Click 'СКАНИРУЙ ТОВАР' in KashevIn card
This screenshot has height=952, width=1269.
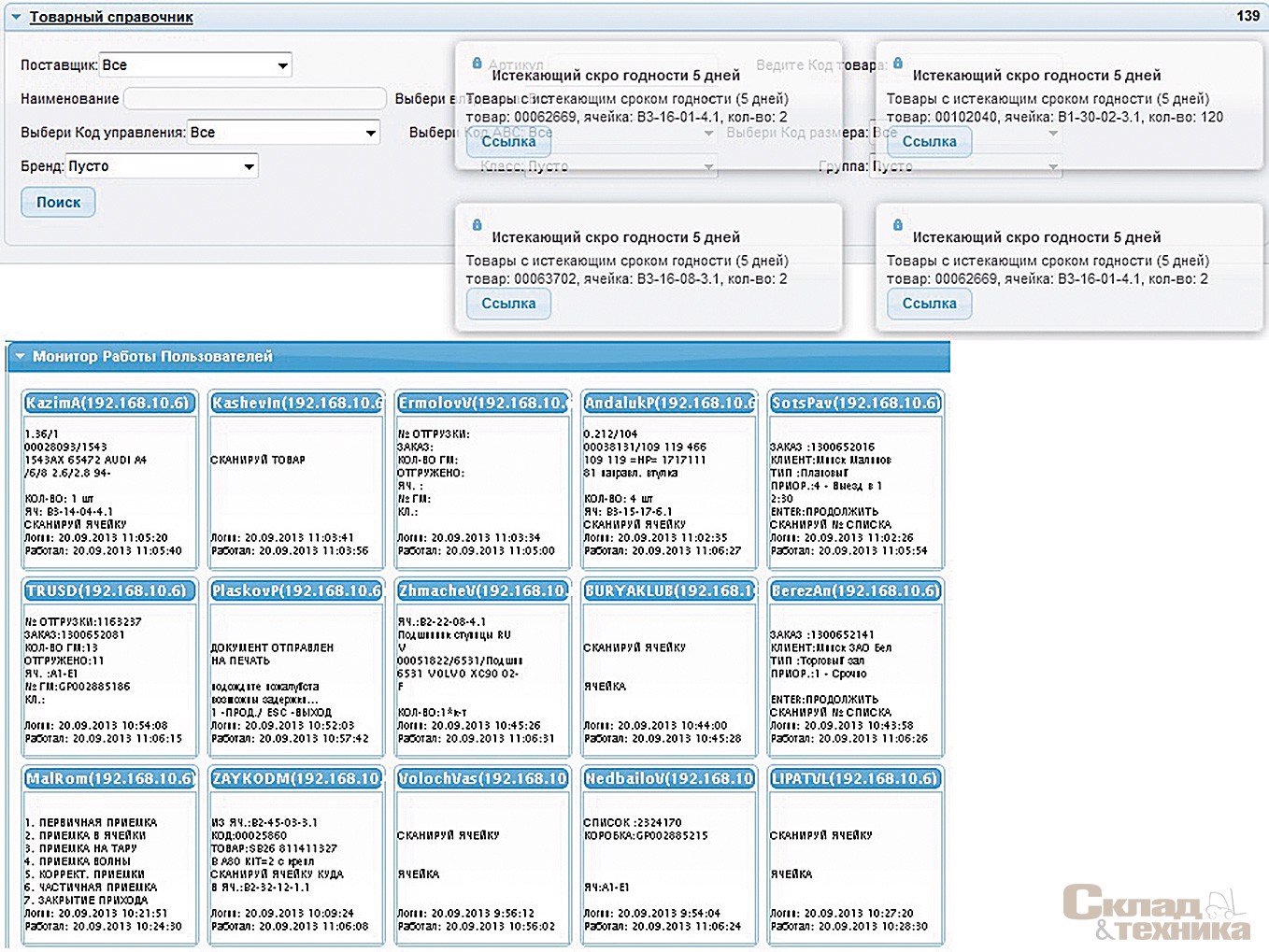tap(258, 461)
